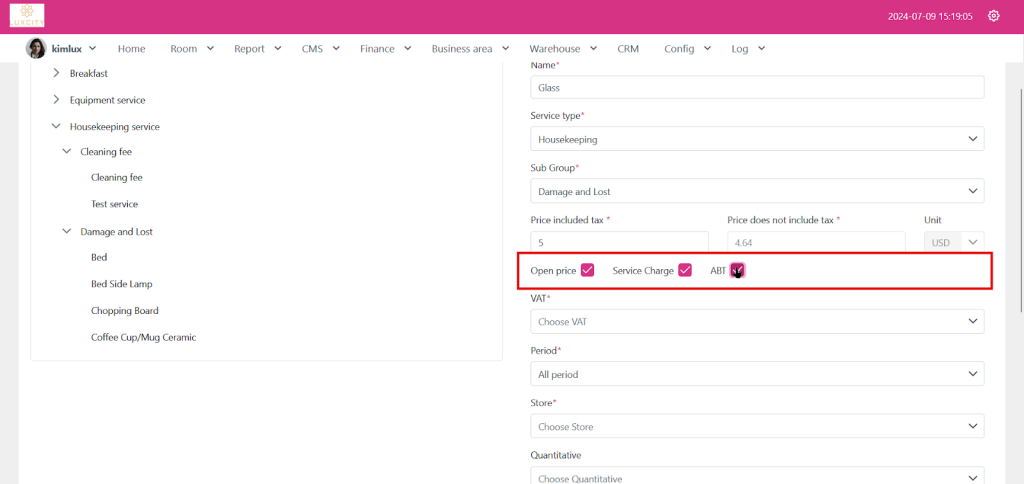1024x484 pixels.
Task: Toggle the Service Charge checkbox
Action: (685, 270)
